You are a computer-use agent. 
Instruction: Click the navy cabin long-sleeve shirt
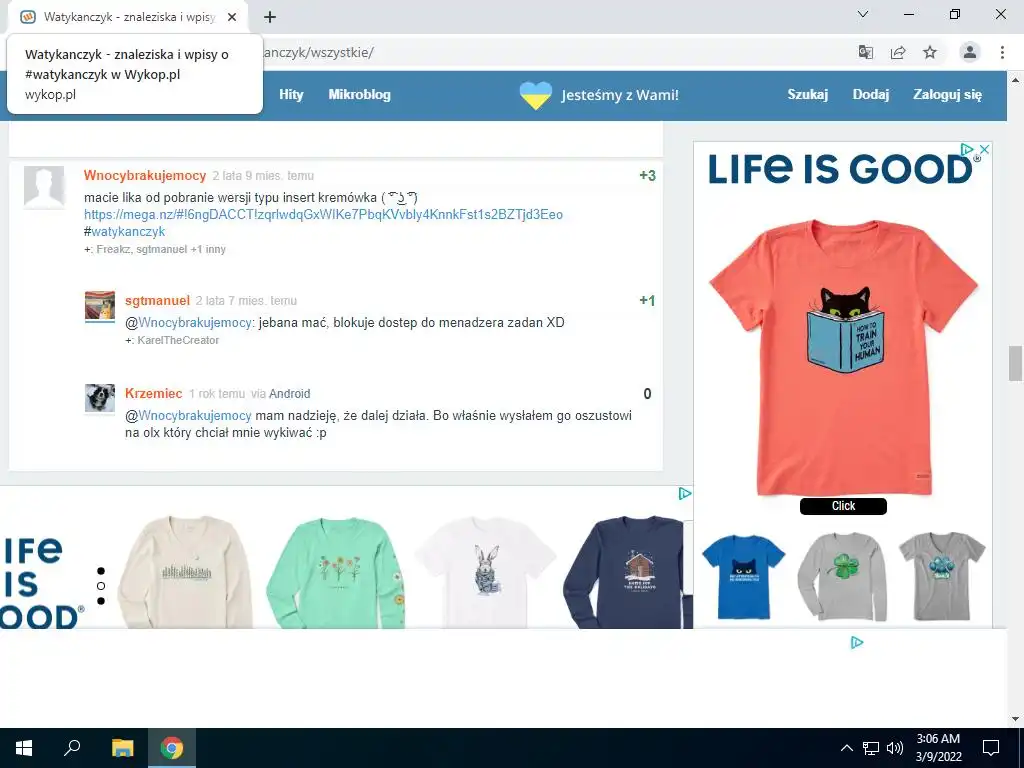[625, 572]
